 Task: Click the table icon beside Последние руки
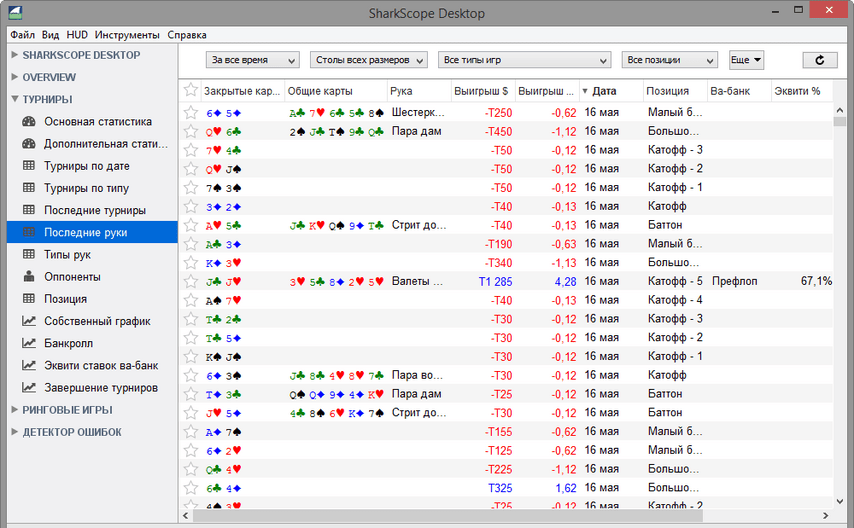point(29,232)
